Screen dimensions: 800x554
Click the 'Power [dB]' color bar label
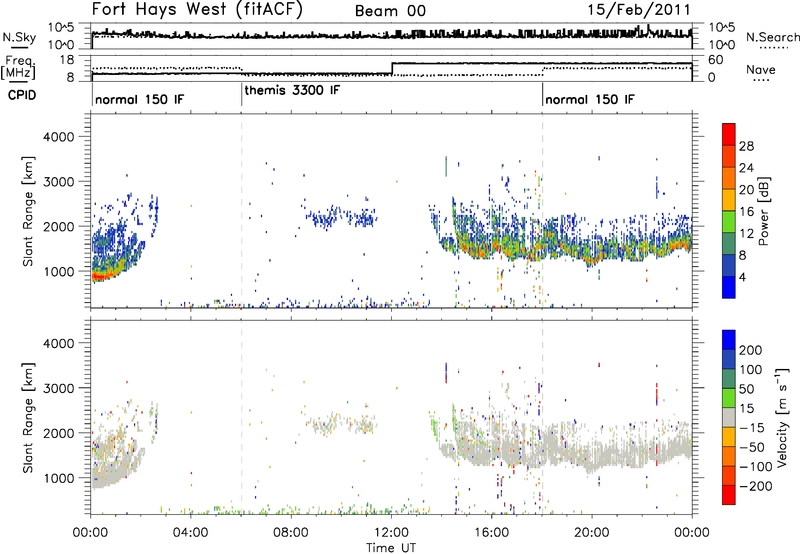tap(763, 211)
